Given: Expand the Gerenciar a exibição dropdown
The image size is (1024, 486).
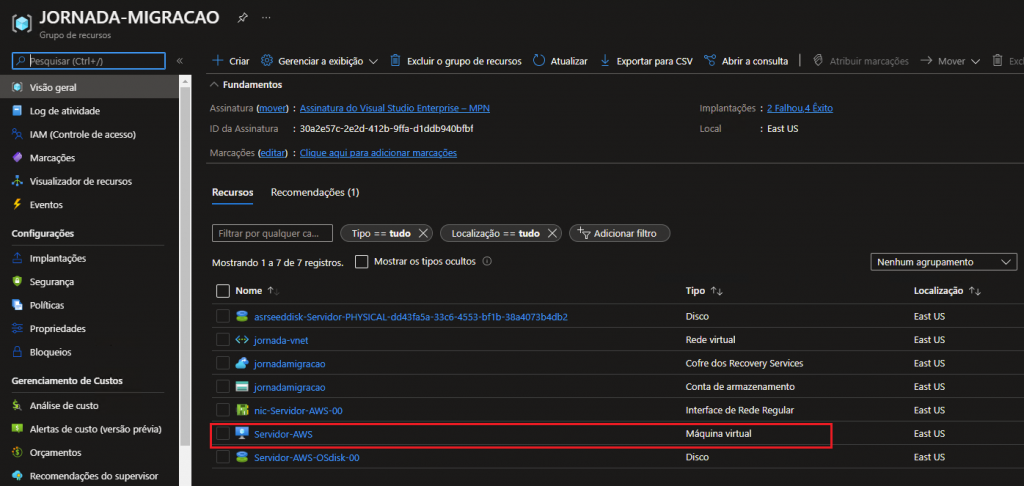Looking at the screenshot, I should click(x=319, y=61).
